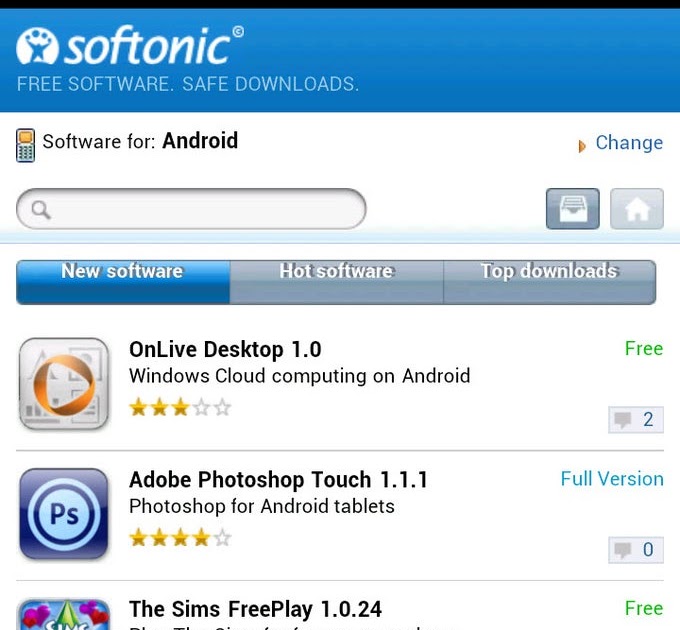
Task: Select the New software tab
Action: [123, 282]
